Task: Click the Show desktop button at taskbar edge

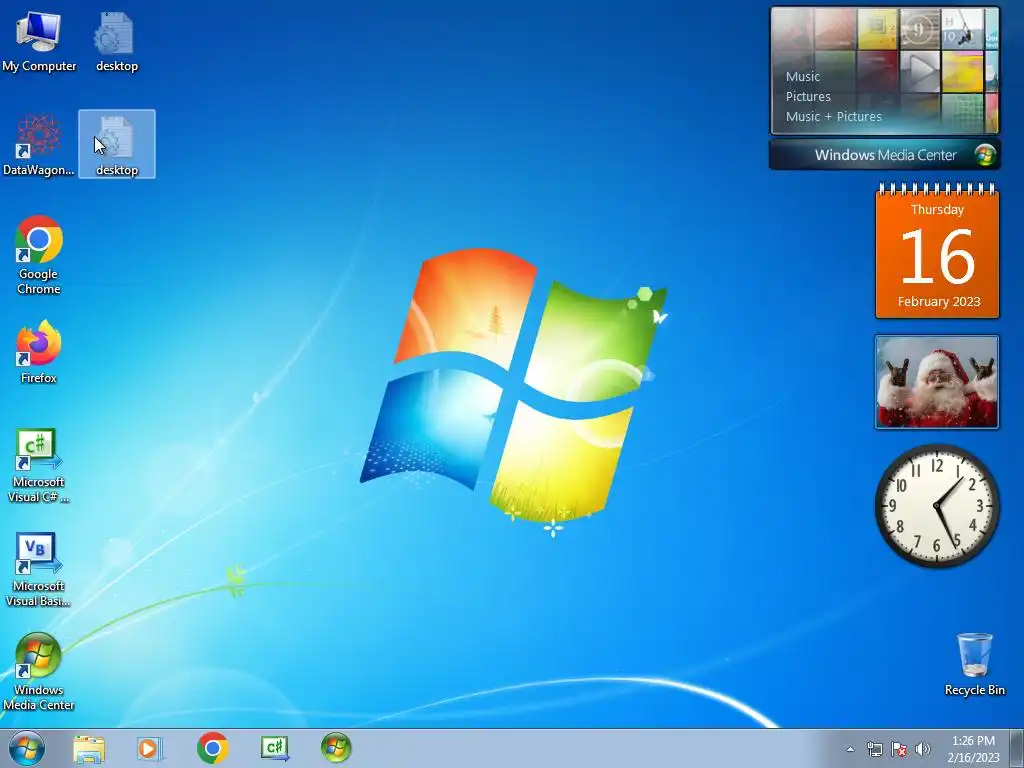Action: click(x=1017, y=748)
